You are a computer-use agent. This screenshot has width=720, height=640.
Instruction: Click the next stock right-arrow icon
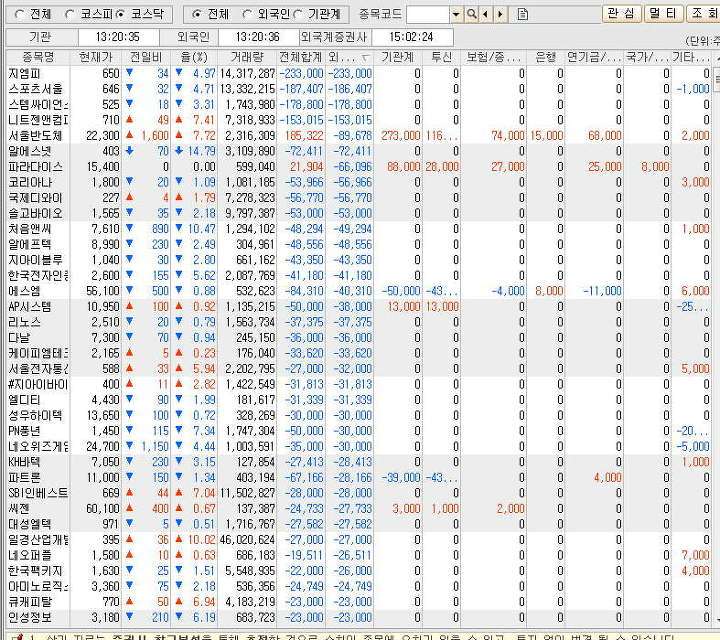(500, 14)
